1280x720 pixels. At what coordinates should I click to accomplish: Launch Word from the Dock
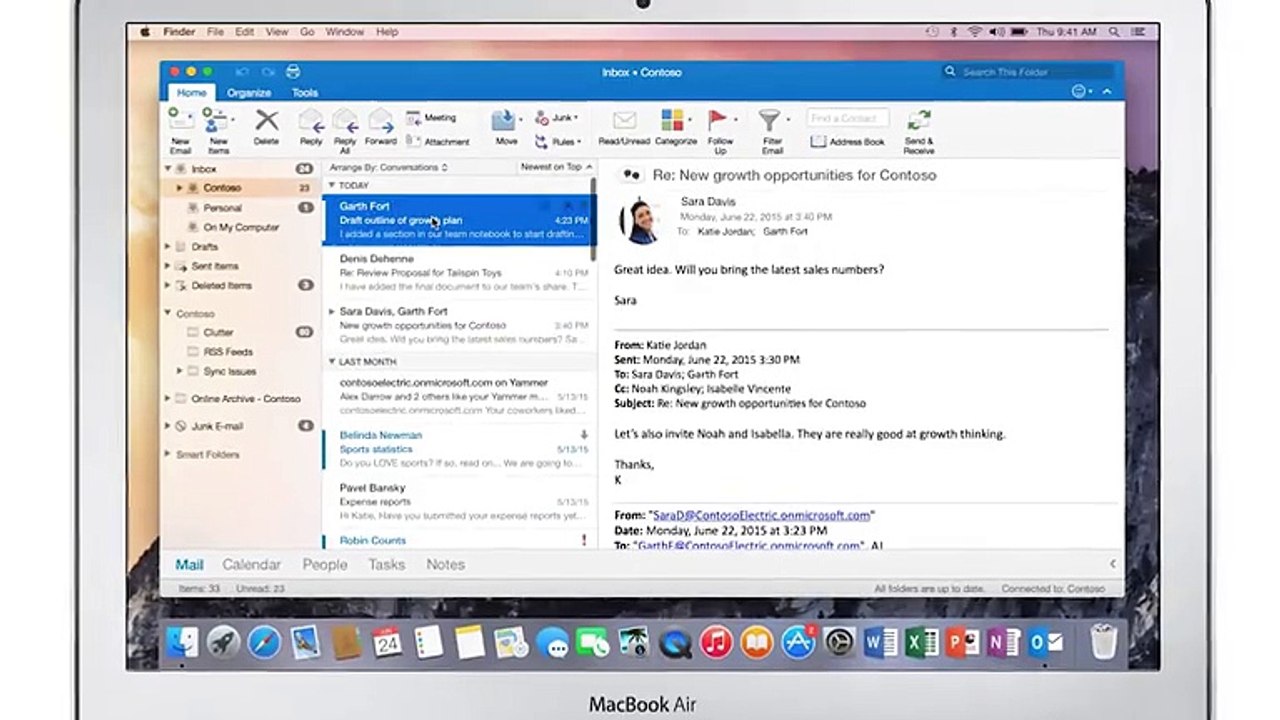pos(880,642)
